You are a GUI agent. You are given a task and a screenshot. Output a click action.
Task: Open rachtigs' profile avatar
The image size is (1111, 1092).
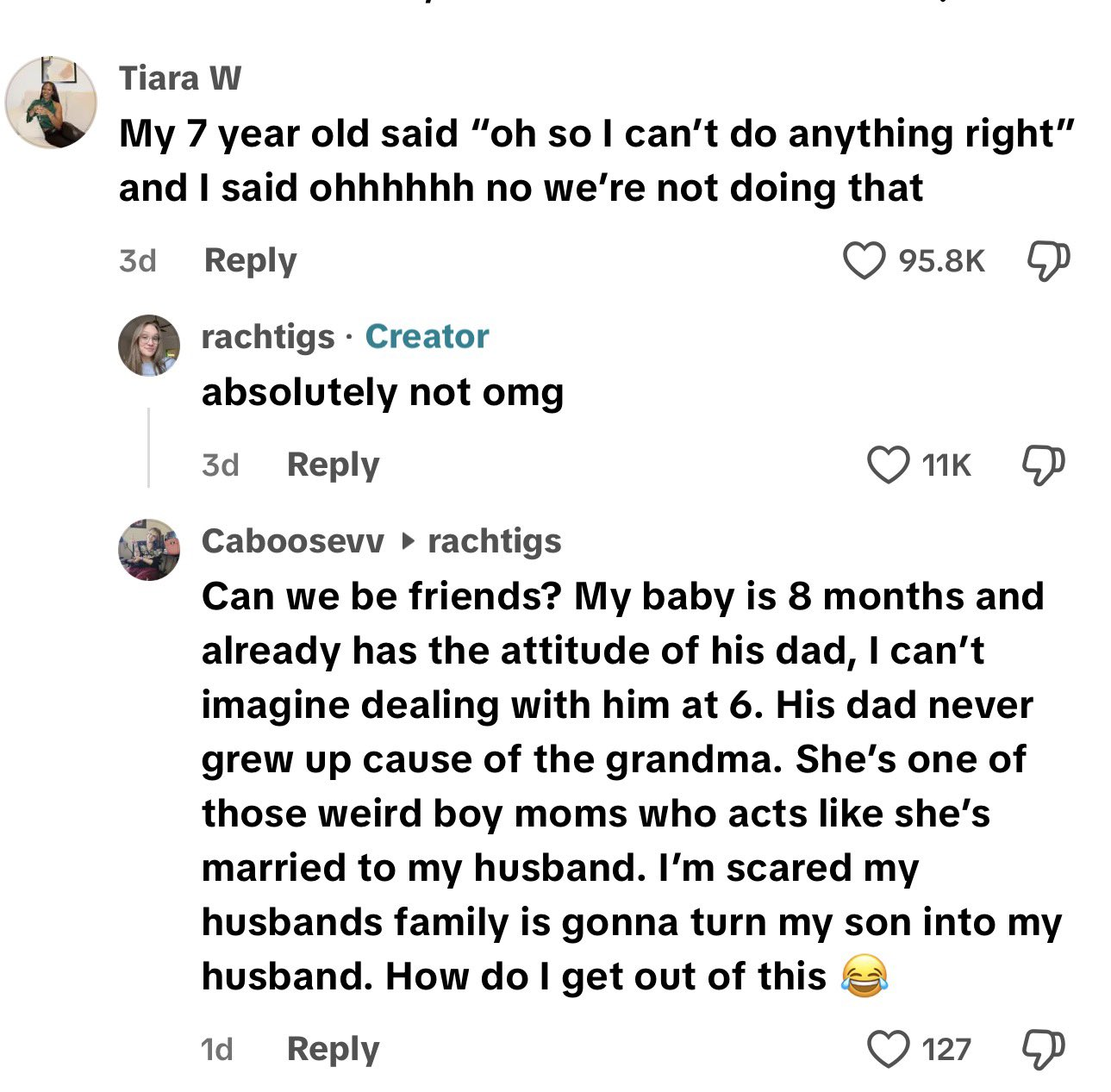(x=149, y=345)
